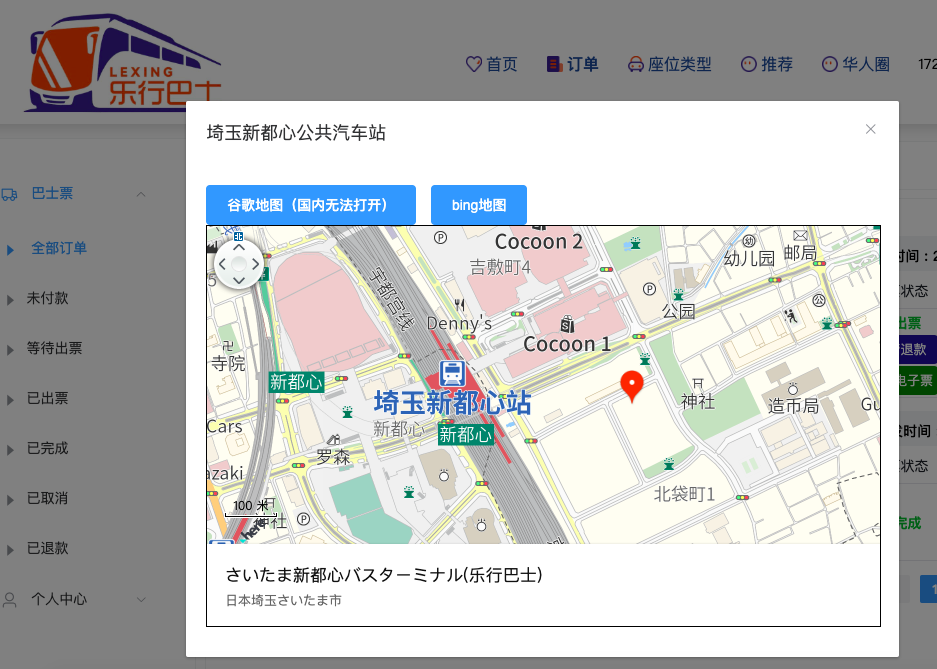This screenshot has height=669, width=937.
Task: Switch to bing地图 view
Action: [x=478, y=205]
